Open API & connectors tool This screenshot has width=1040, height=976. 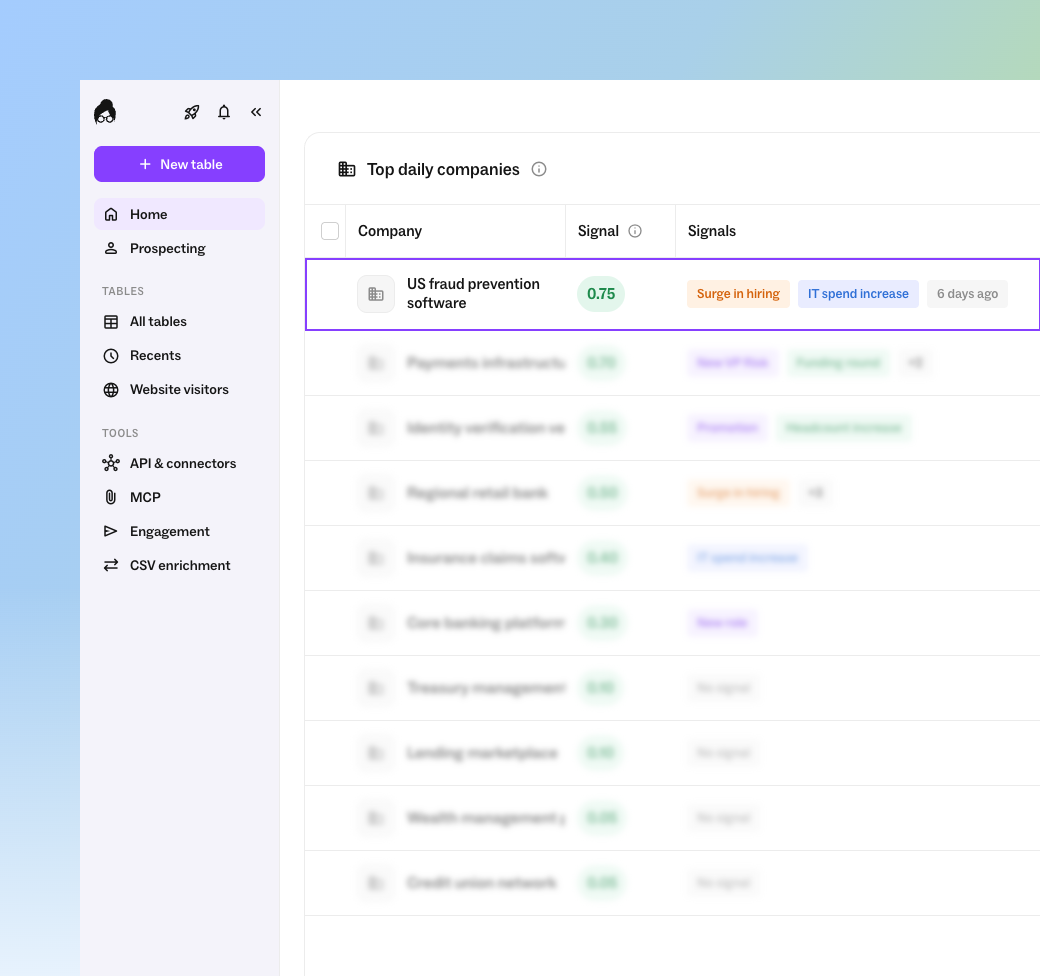(180, 463)
